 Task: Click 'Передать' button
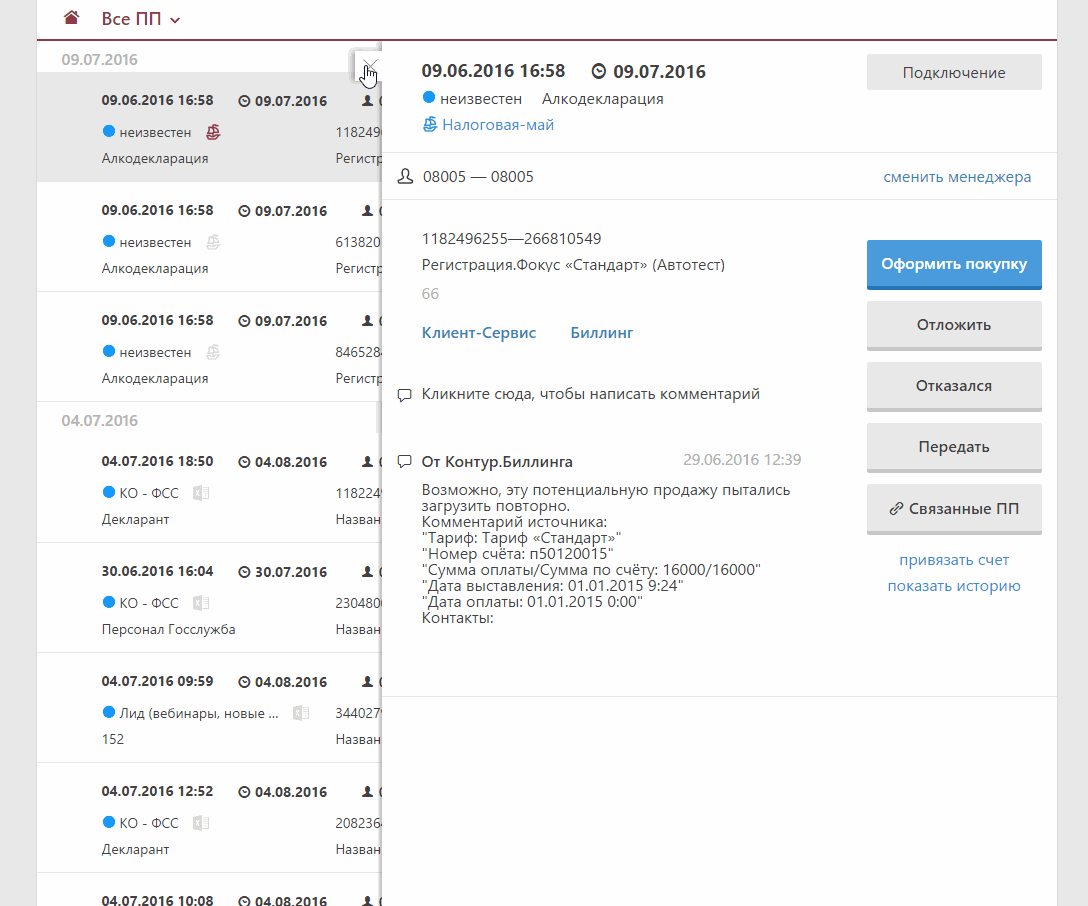[954, 447]
